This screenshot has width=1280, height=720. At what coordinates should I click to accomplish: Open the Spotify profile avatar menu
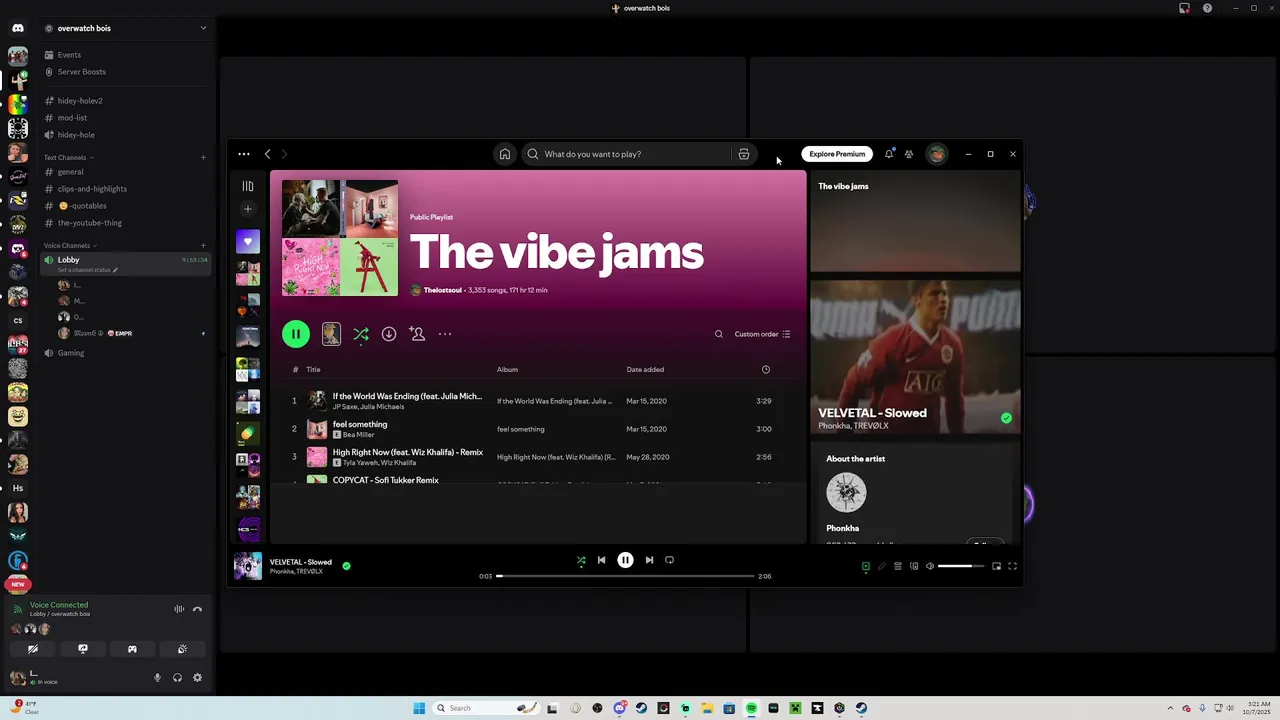pyautogui.click(x=937, y=154)
